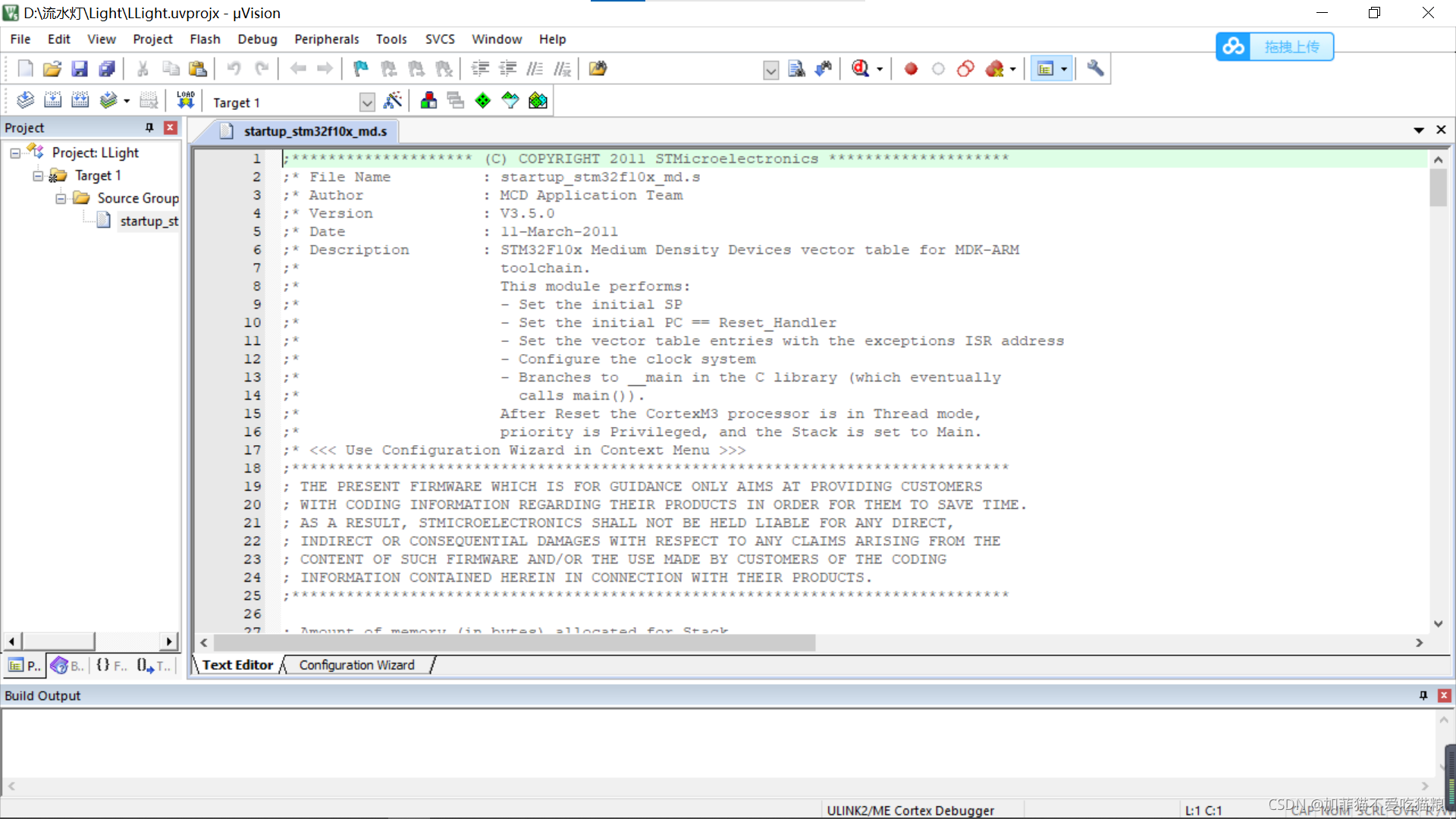Image resolution: width=1456 pixels, height=819 pixels.
Task: Open the Peripherals menu
Action: point(326,39)
